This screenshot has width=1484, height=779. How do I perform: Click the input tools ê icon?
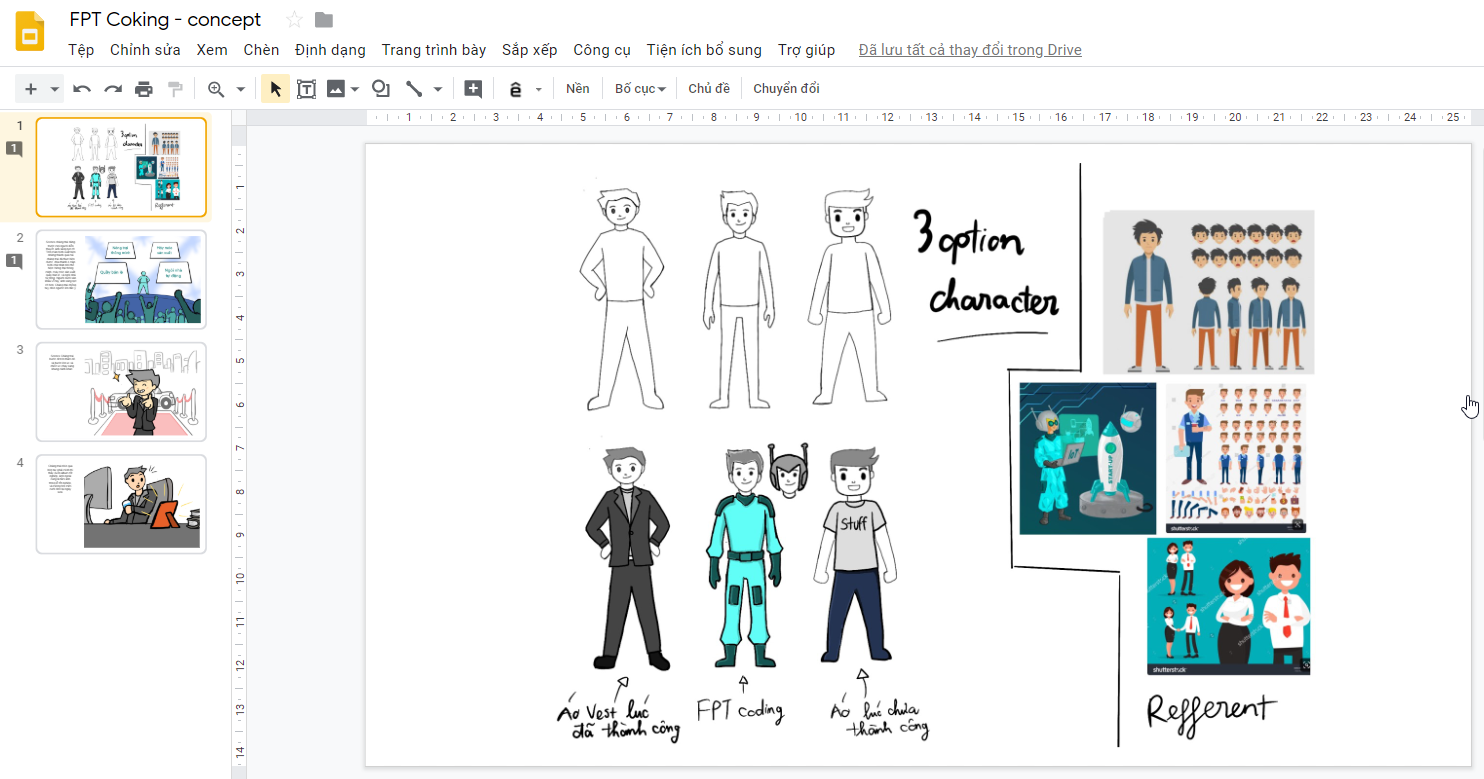(x=516, y=89)
